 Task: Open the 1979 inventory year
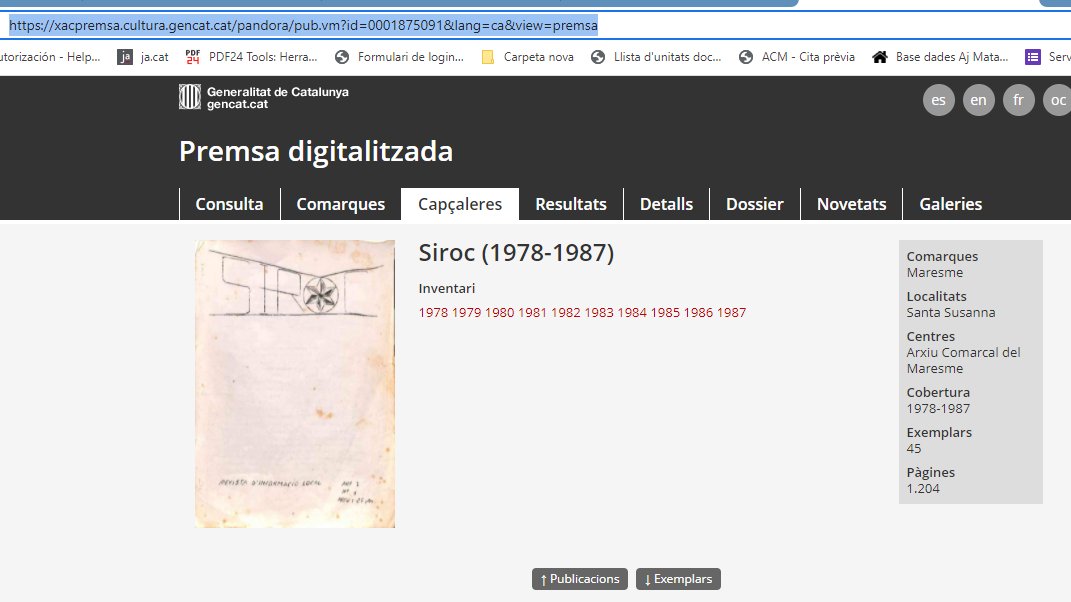point(467,313)
